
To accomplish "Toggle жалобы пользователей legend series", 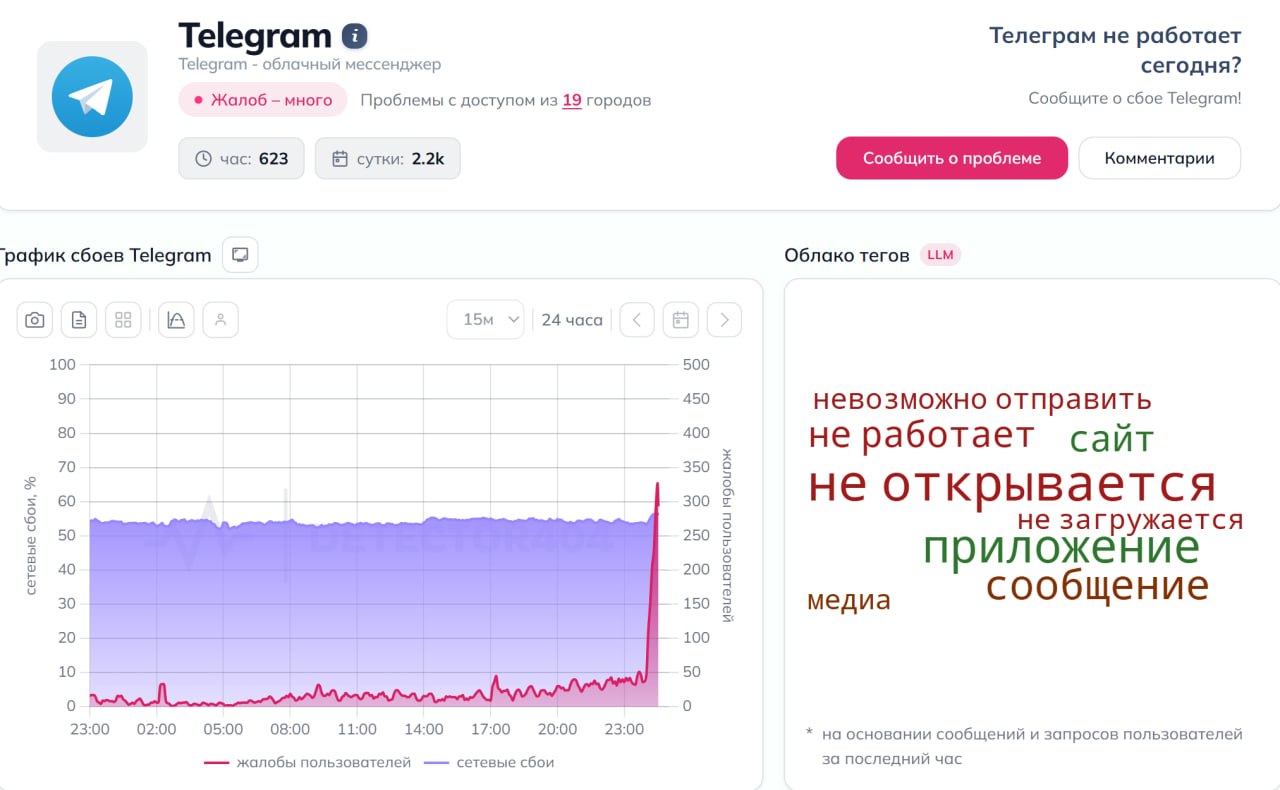I will tap(308, 762).
